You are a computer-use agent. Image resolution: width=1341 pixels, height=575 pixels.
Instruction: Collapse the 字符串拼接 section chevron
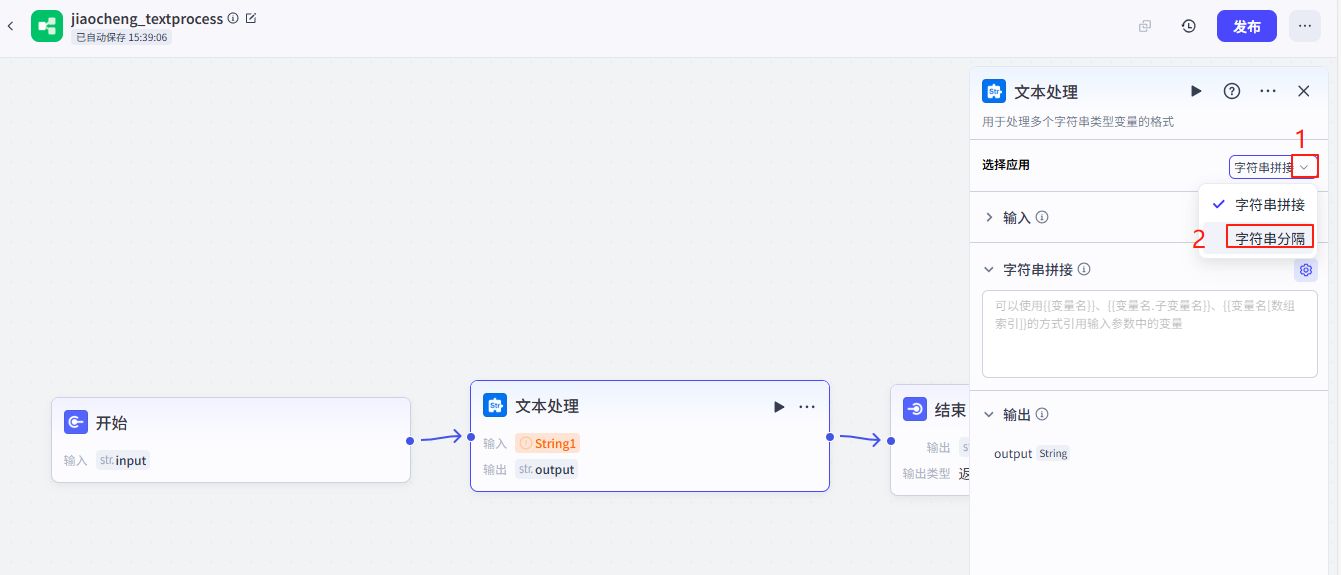click(989, 270)
